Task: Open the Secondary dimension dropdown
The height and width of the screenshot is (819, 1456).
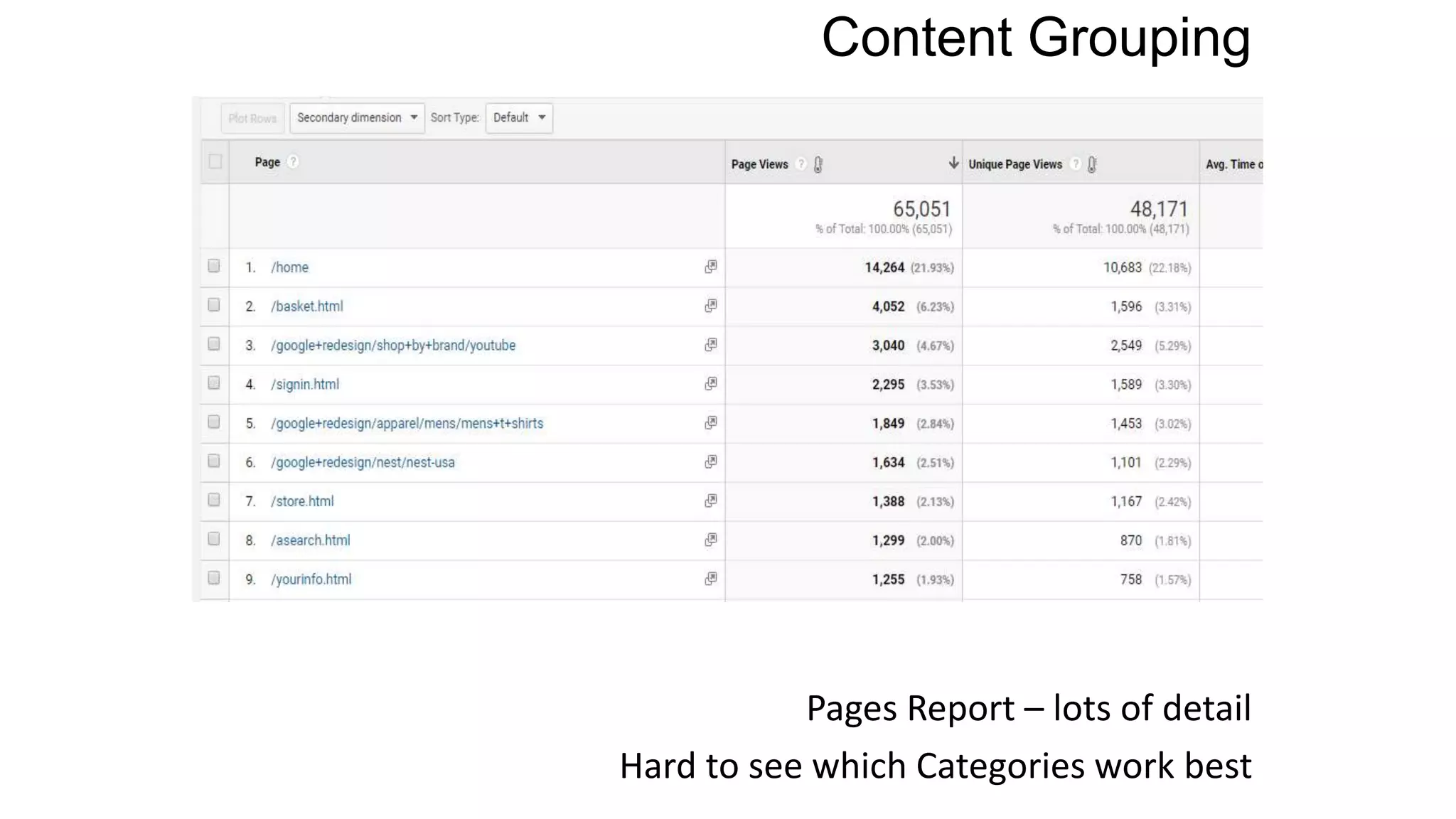Action: tap(357, 118)
